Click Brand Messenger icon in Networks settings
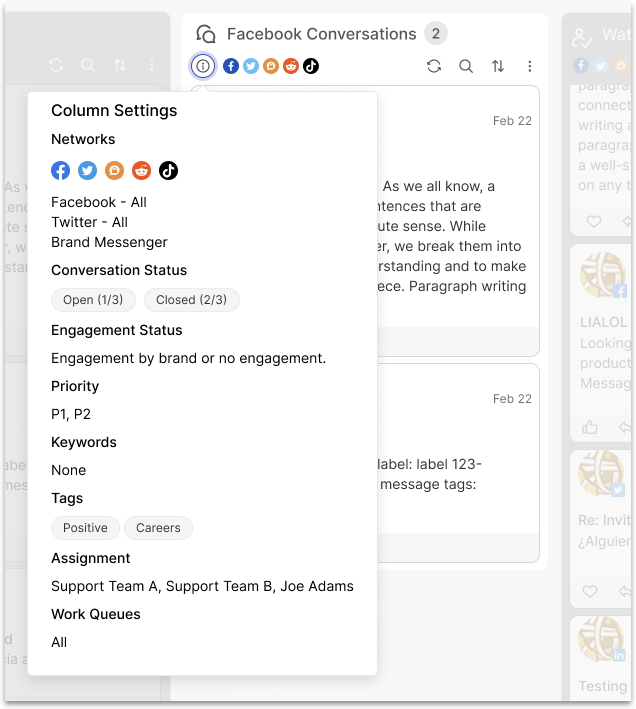636x709 pixels. (114, 170)
